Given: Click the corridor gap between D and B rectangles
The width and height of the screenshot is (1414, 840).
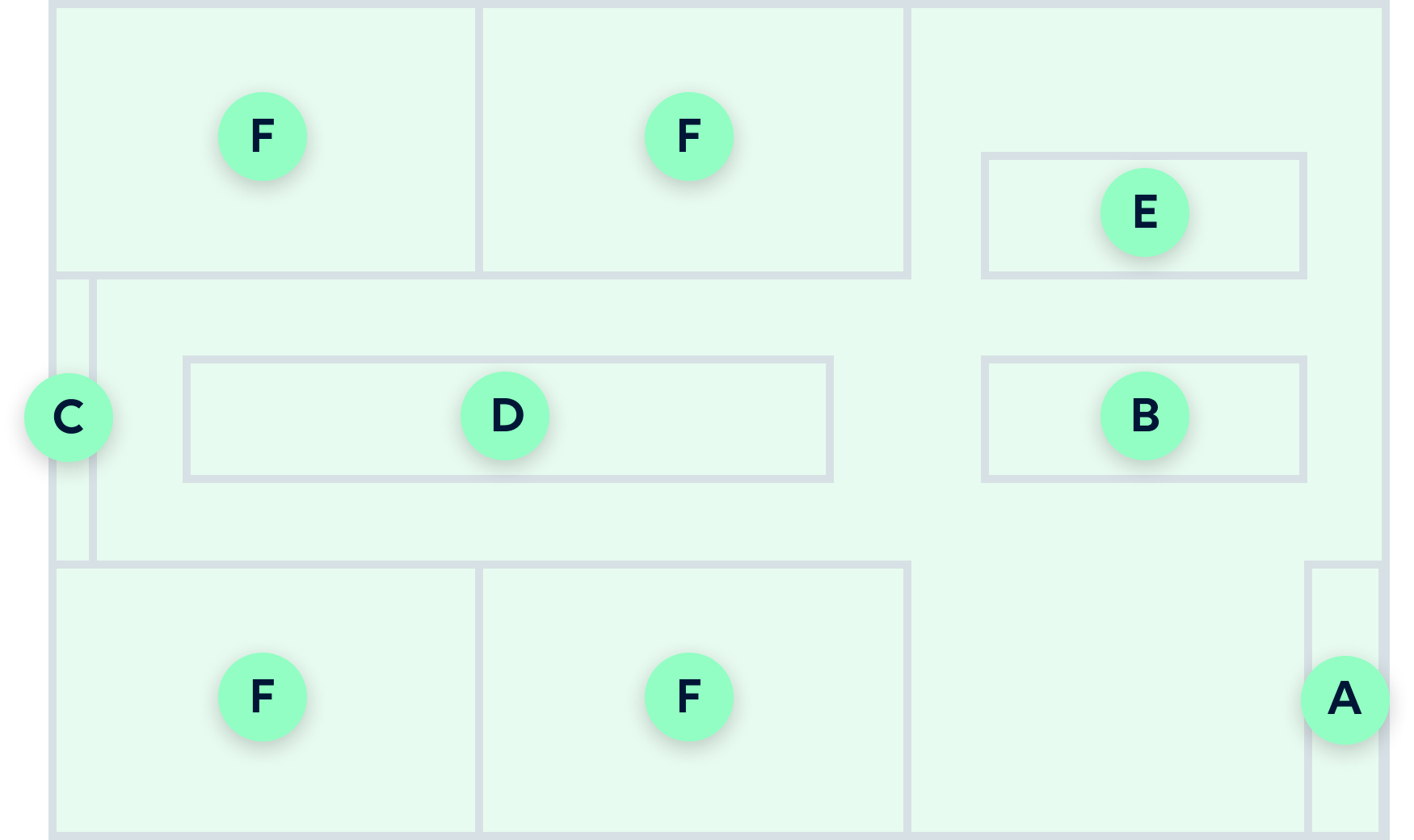Looking at the screenshot, I should click(907, 419).
